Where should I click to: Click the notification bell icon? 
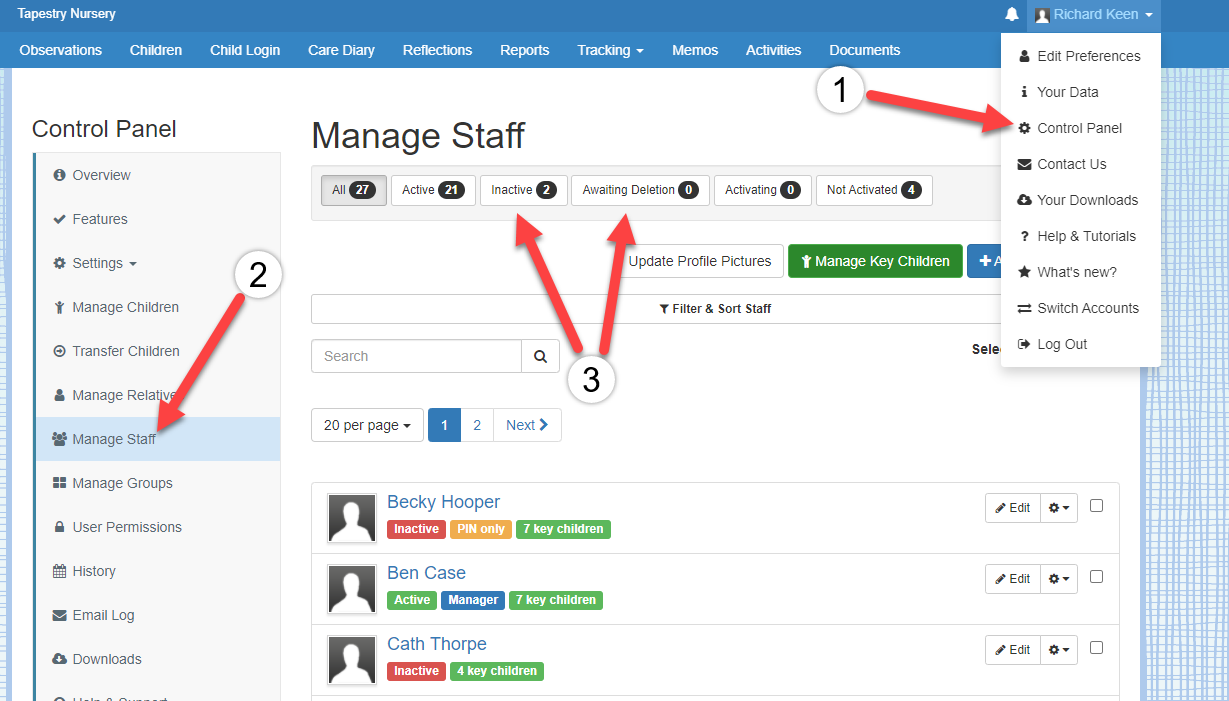pos(1012,15)
